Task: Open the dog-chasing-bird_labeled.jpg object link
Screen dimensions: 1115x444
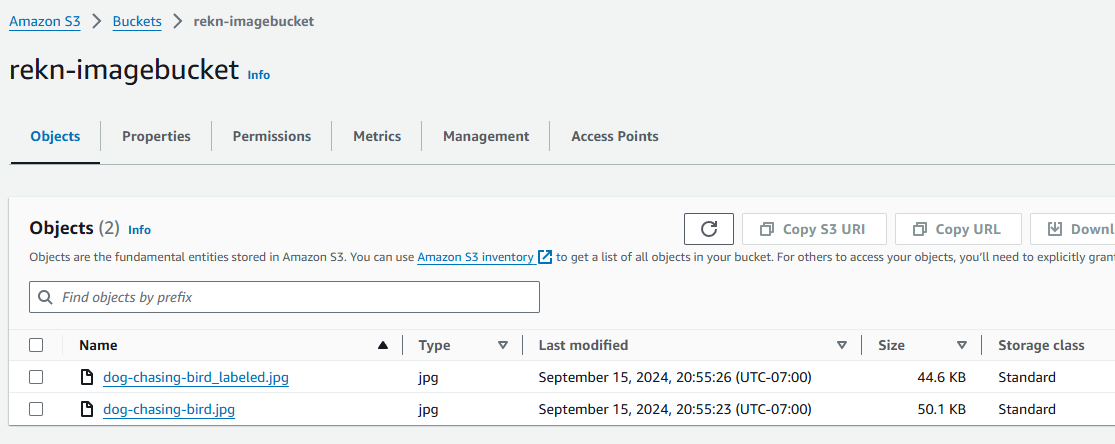Action: tap(196, 377)
